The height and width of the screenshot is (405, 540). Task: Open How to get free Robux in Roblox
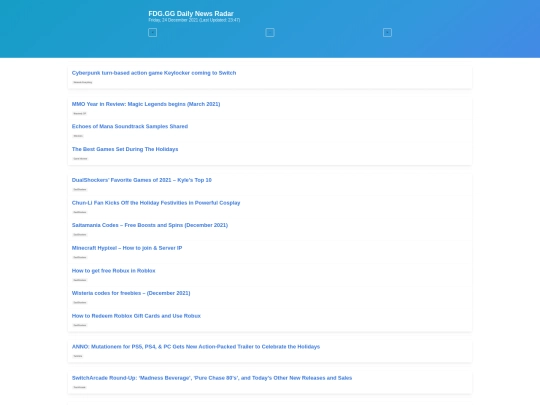point(114,271)
